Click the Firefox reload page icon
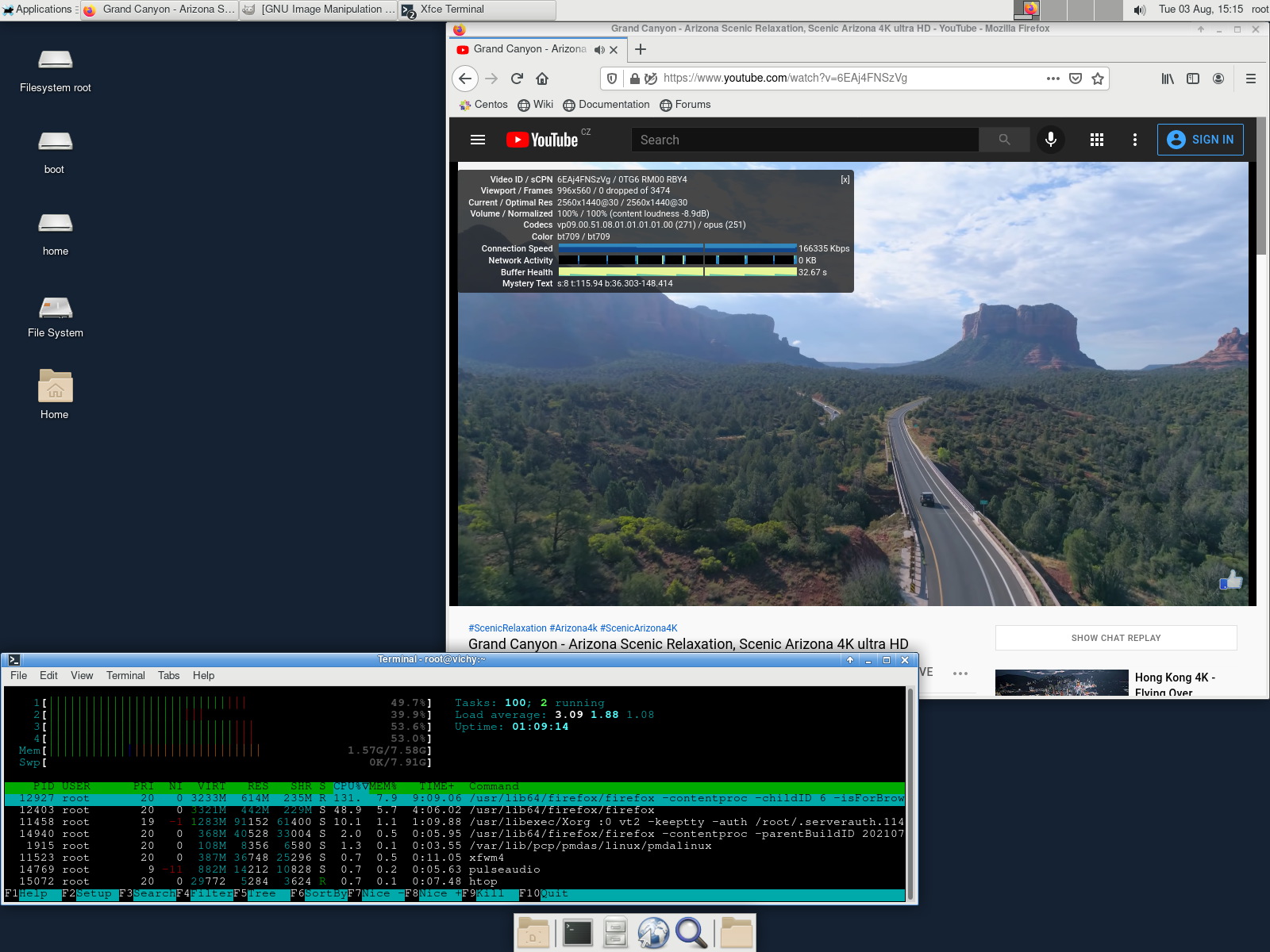The image size is (1270, 952). (517, 79)
